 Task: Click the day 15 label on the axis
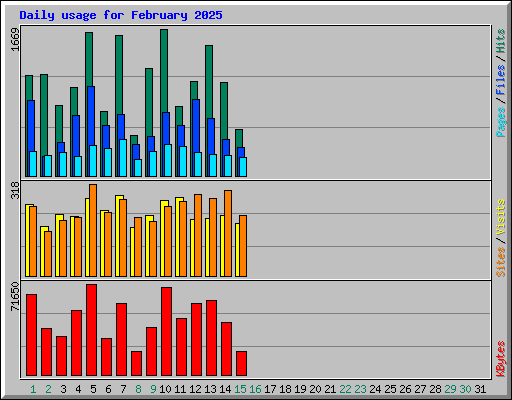(x=240, y=389)
